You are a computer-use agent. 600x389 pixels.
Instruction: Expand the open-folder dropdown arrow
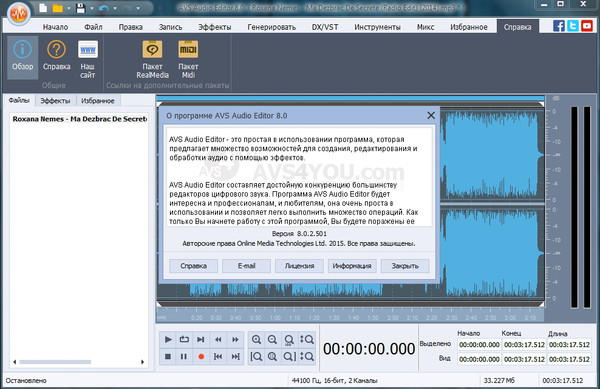(68, 8)
